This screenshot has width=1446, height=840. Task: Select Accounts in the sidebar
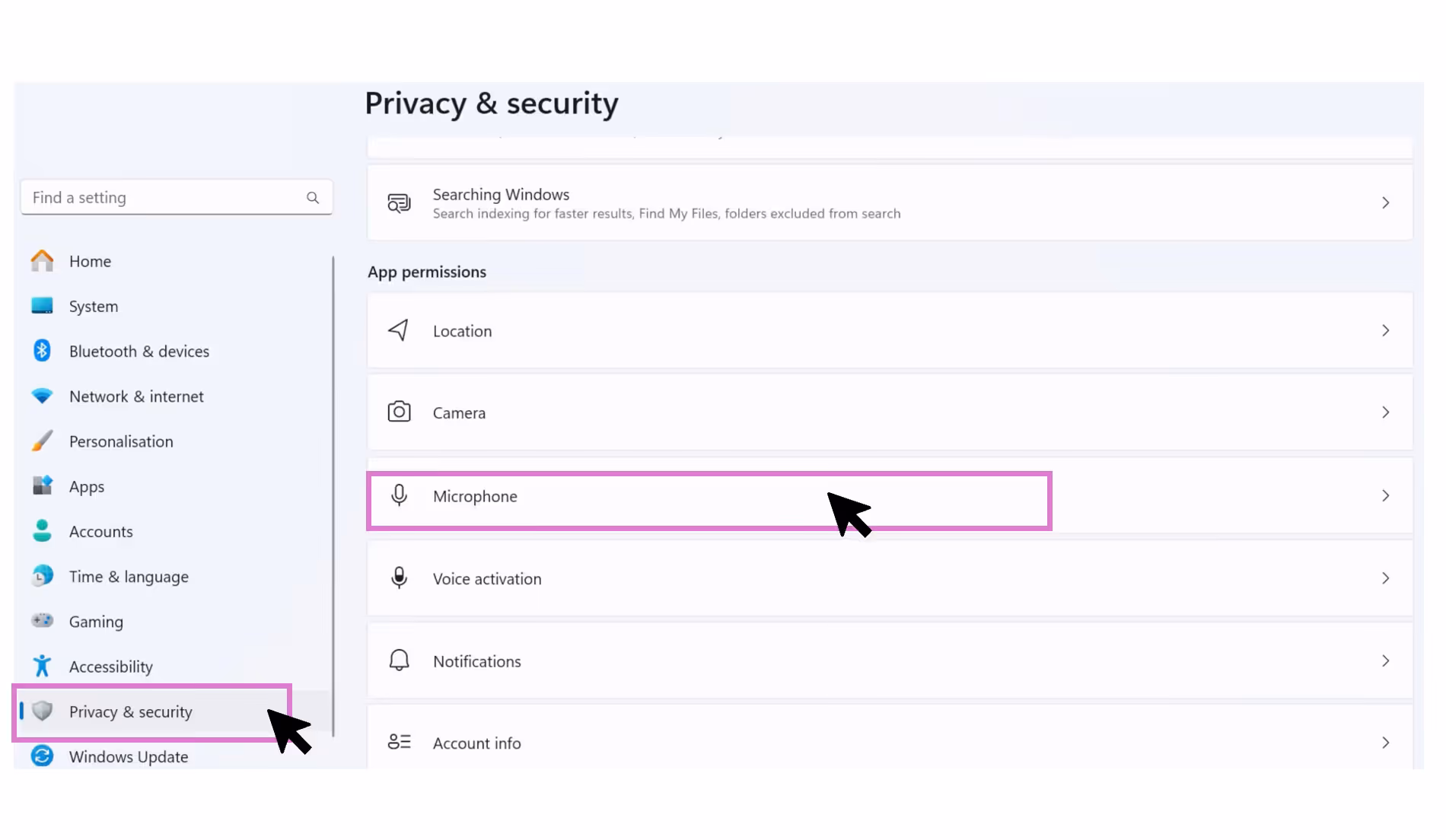100,531
